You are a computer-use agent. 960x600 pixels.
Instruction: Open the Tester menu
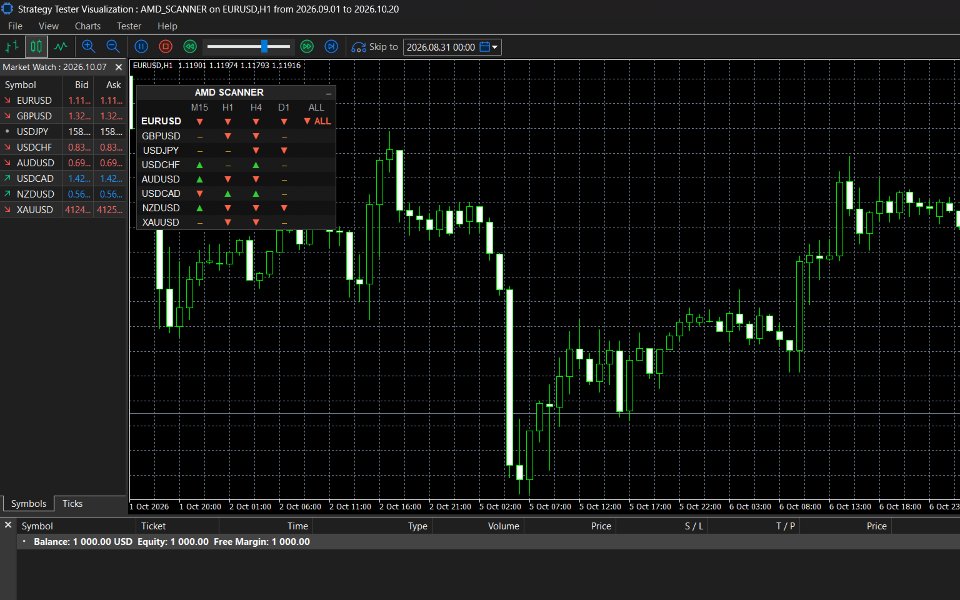click(129, 26)
